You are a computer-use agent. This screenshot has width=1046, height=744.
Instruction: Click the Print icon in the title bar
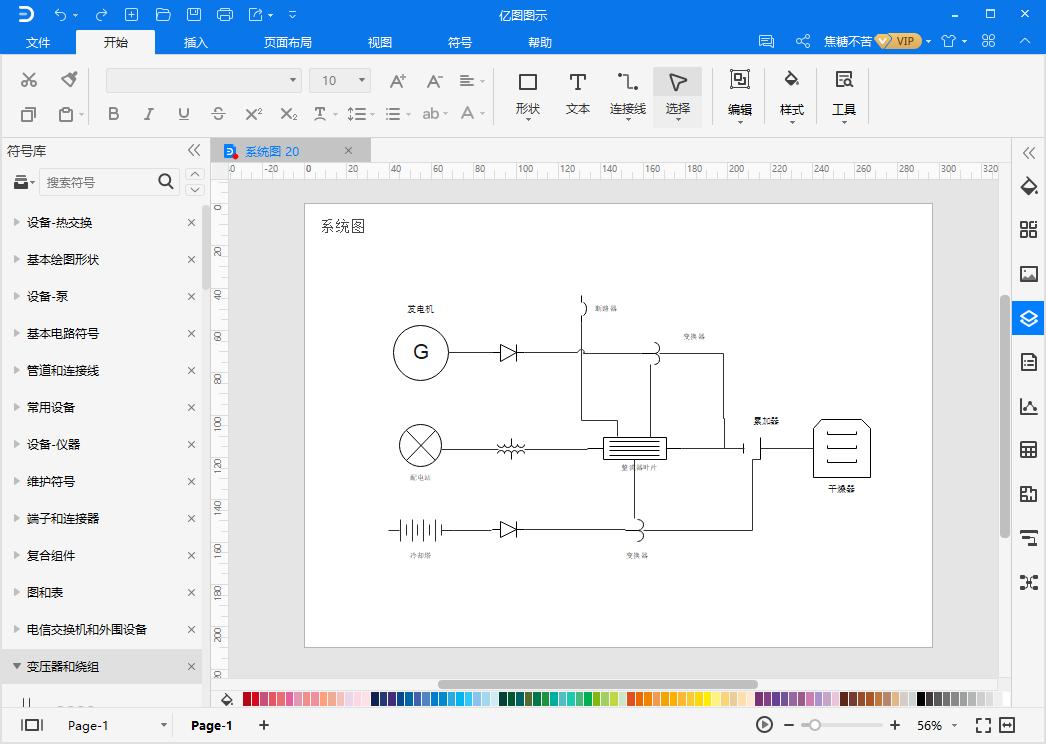pyautogui.click(x=226, y=14)
